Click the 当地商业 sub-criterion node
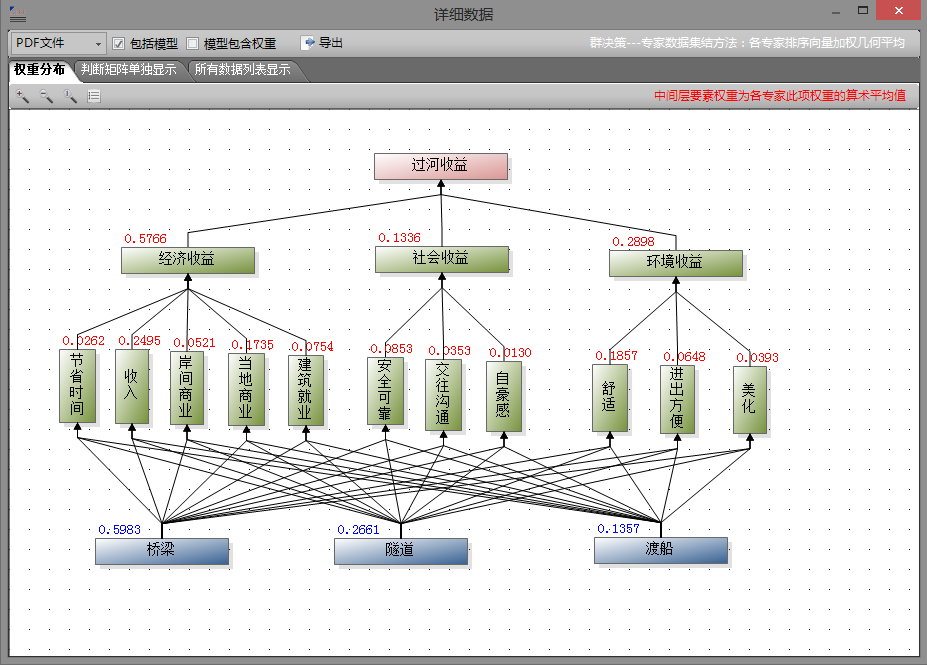927x665 pixels. point(246,389)
